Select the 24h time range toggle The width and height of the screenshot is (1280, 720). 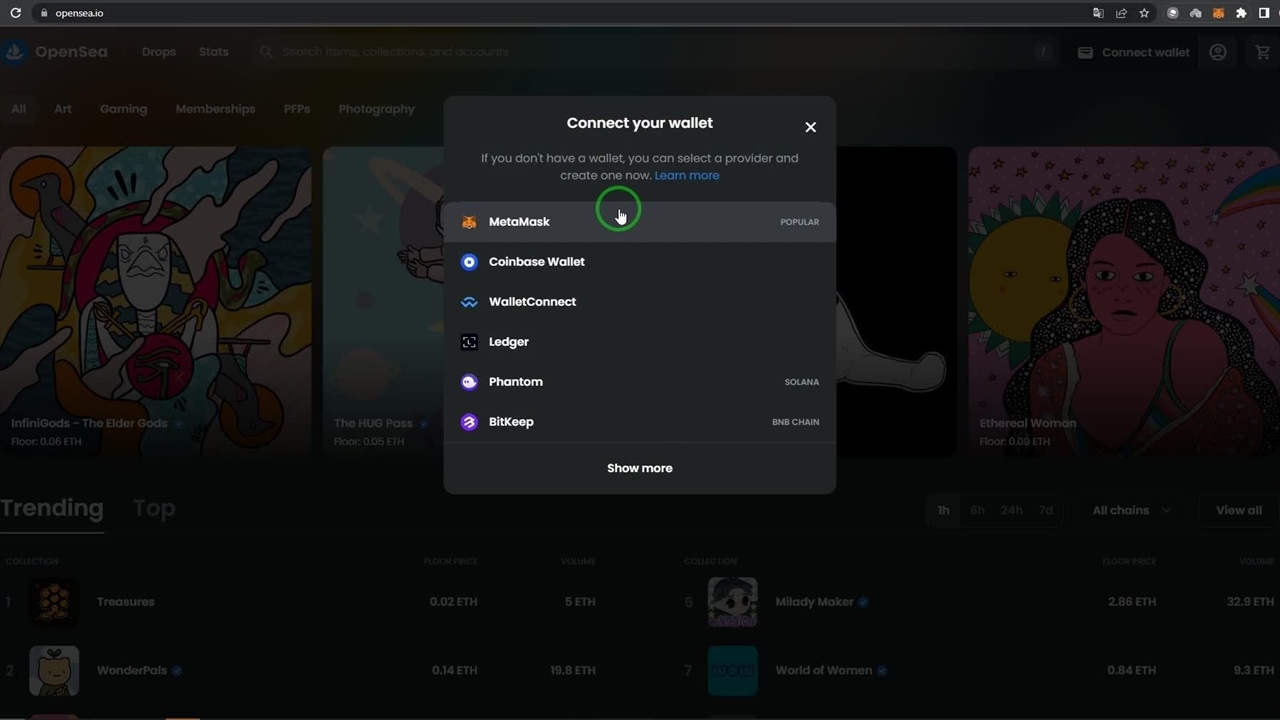[1011, 510]
